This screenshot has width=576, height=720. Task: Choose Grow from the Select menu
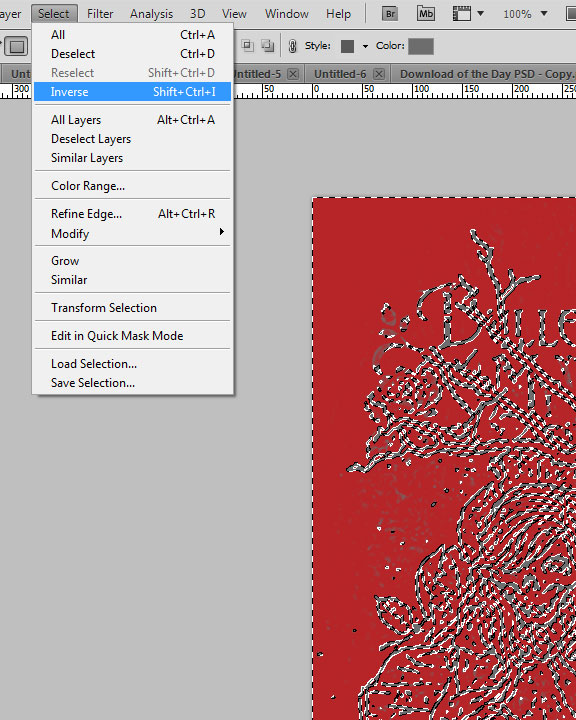[x=132, y=261]
